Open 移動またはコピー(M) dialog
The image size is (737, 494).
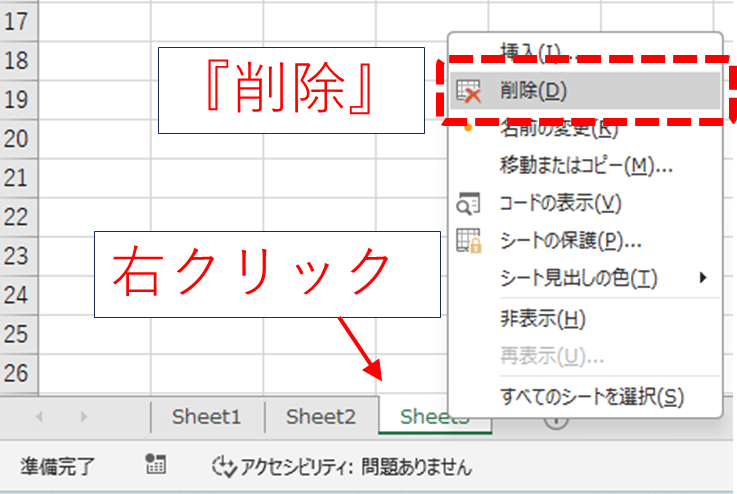click(585, 165)
